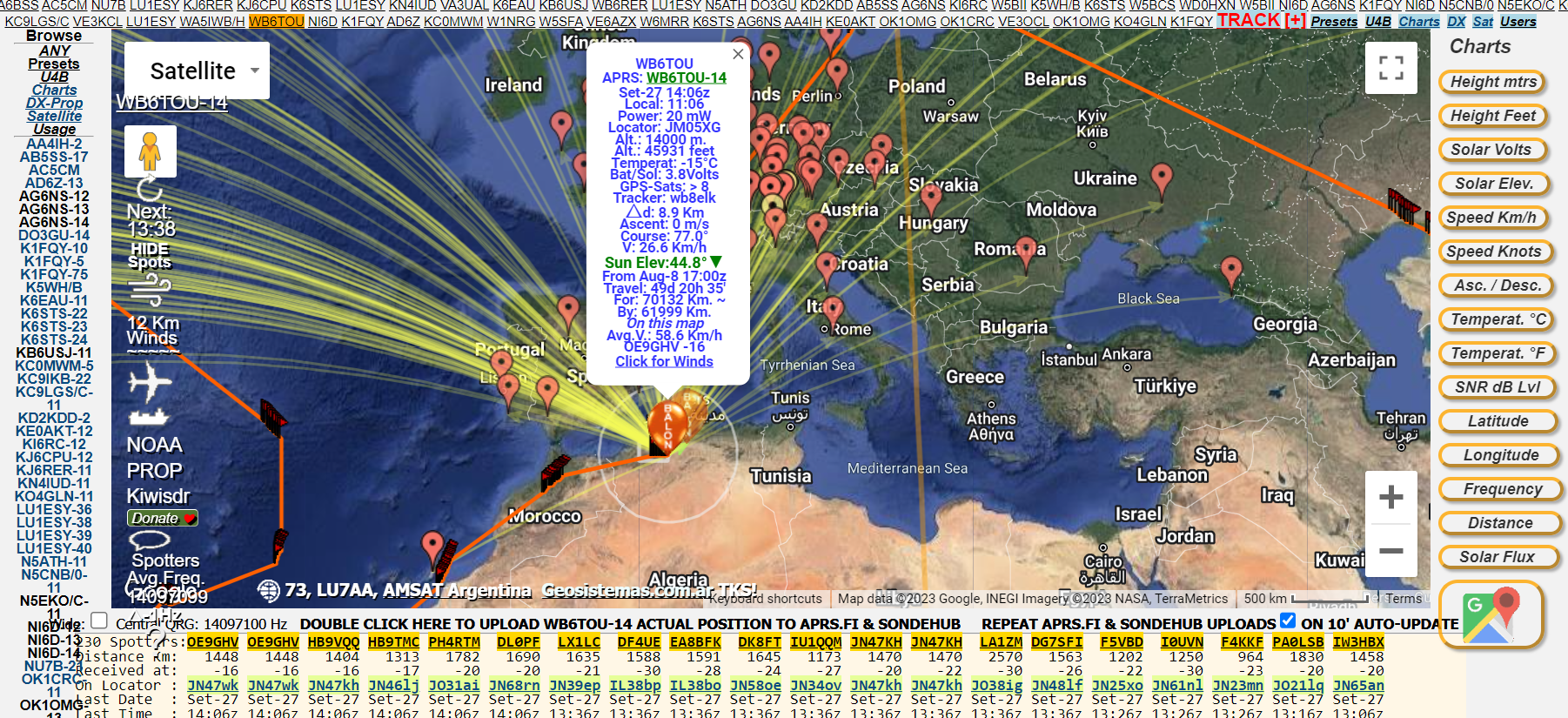Zoom in the map with plus button

pyautogui.click(x=1390, y=497)
